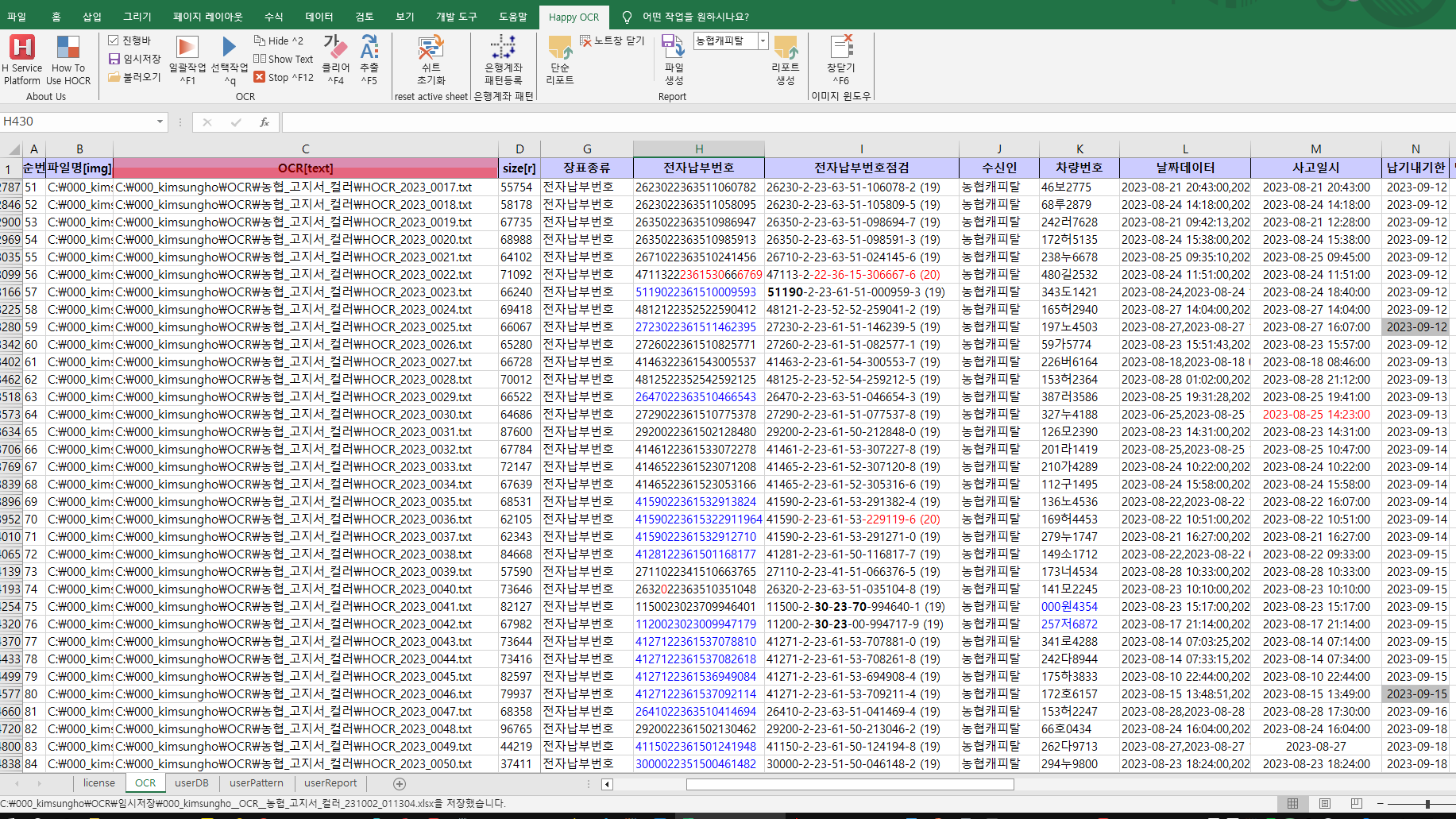The image size is (1456, 819).
Task: Click Hide ^2 in OCR group
Action: click(x=279, y=41)
